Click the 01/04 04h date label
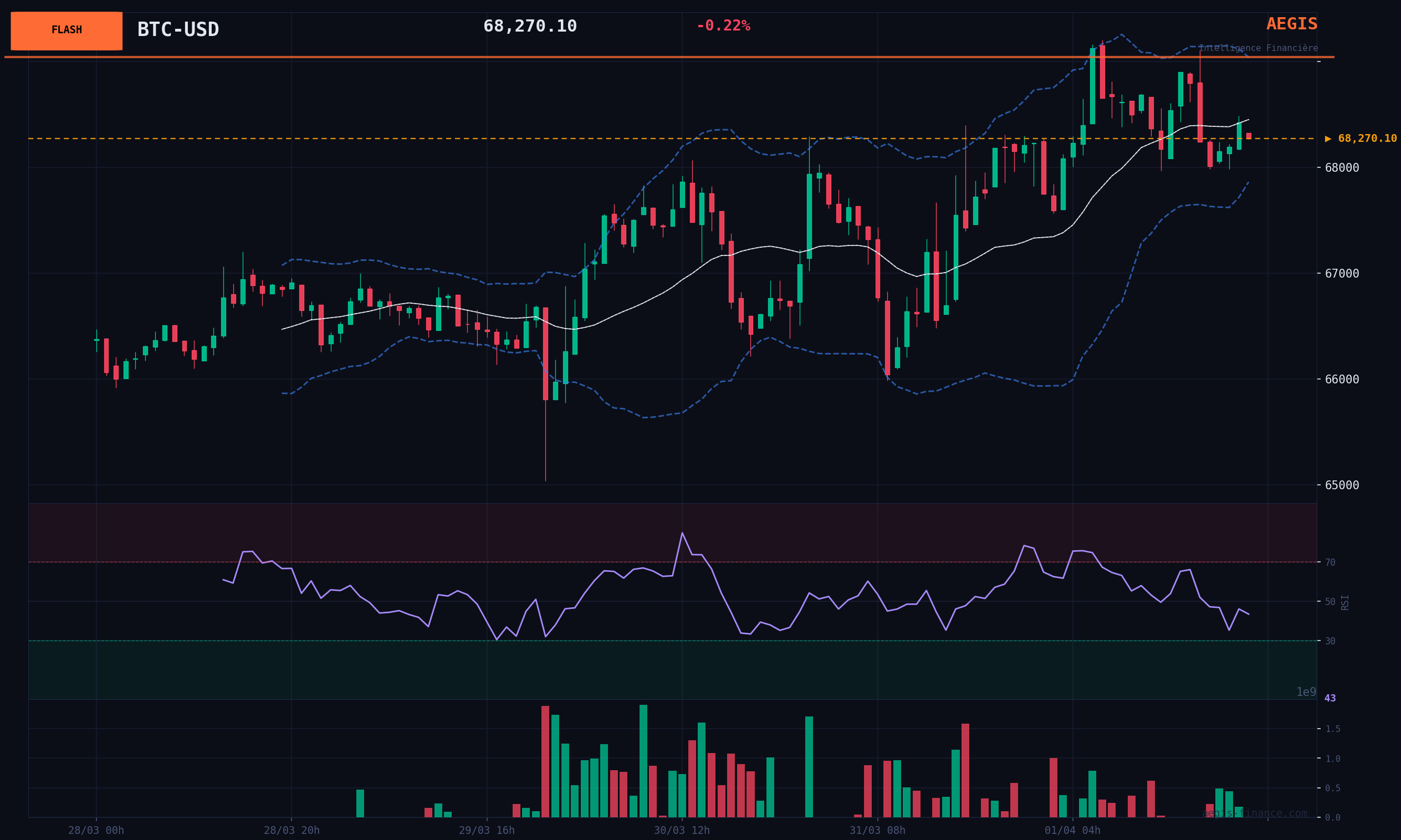 coord(1072,831)
